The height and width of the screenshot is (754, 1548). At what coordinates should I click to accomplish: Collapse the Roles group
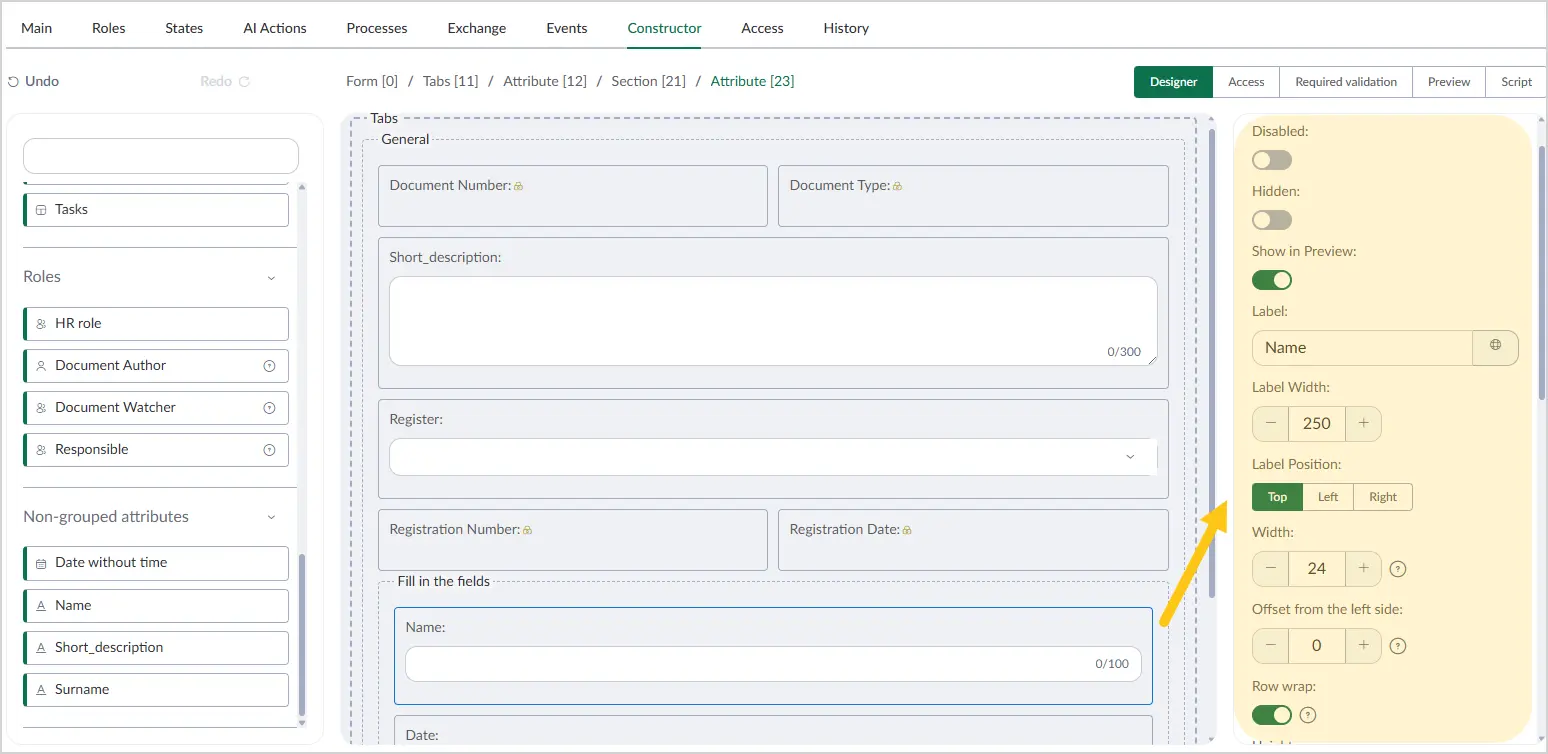tap(271, 277)
